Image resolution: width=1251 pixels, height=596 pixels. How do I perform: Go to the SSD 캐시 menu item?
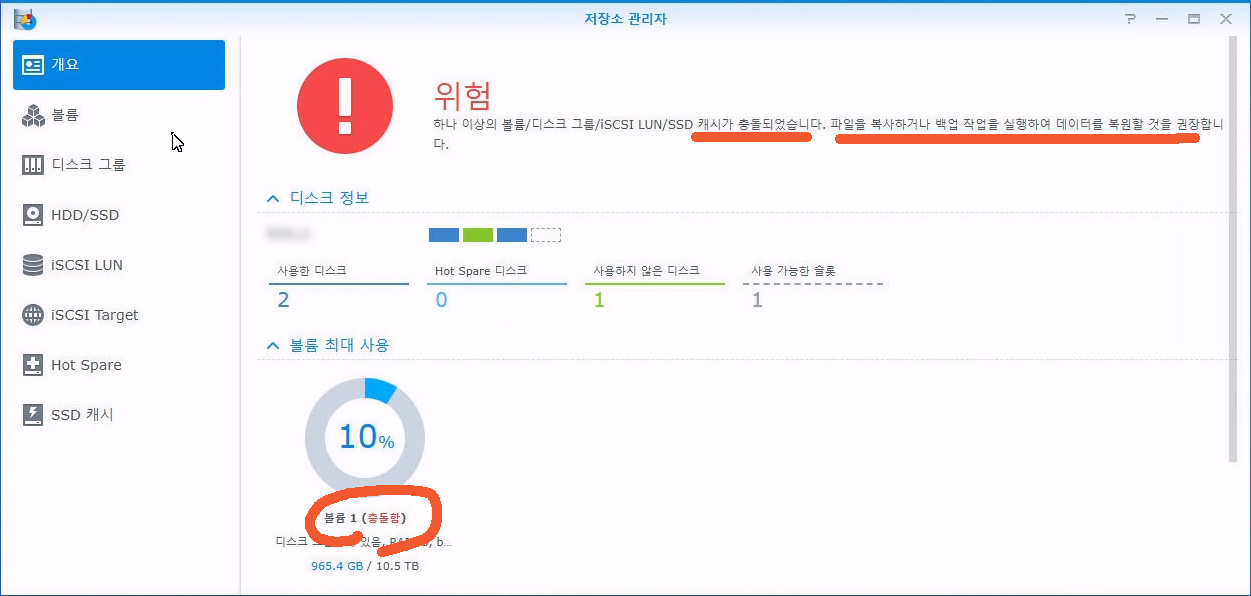(x=82, y=415)
